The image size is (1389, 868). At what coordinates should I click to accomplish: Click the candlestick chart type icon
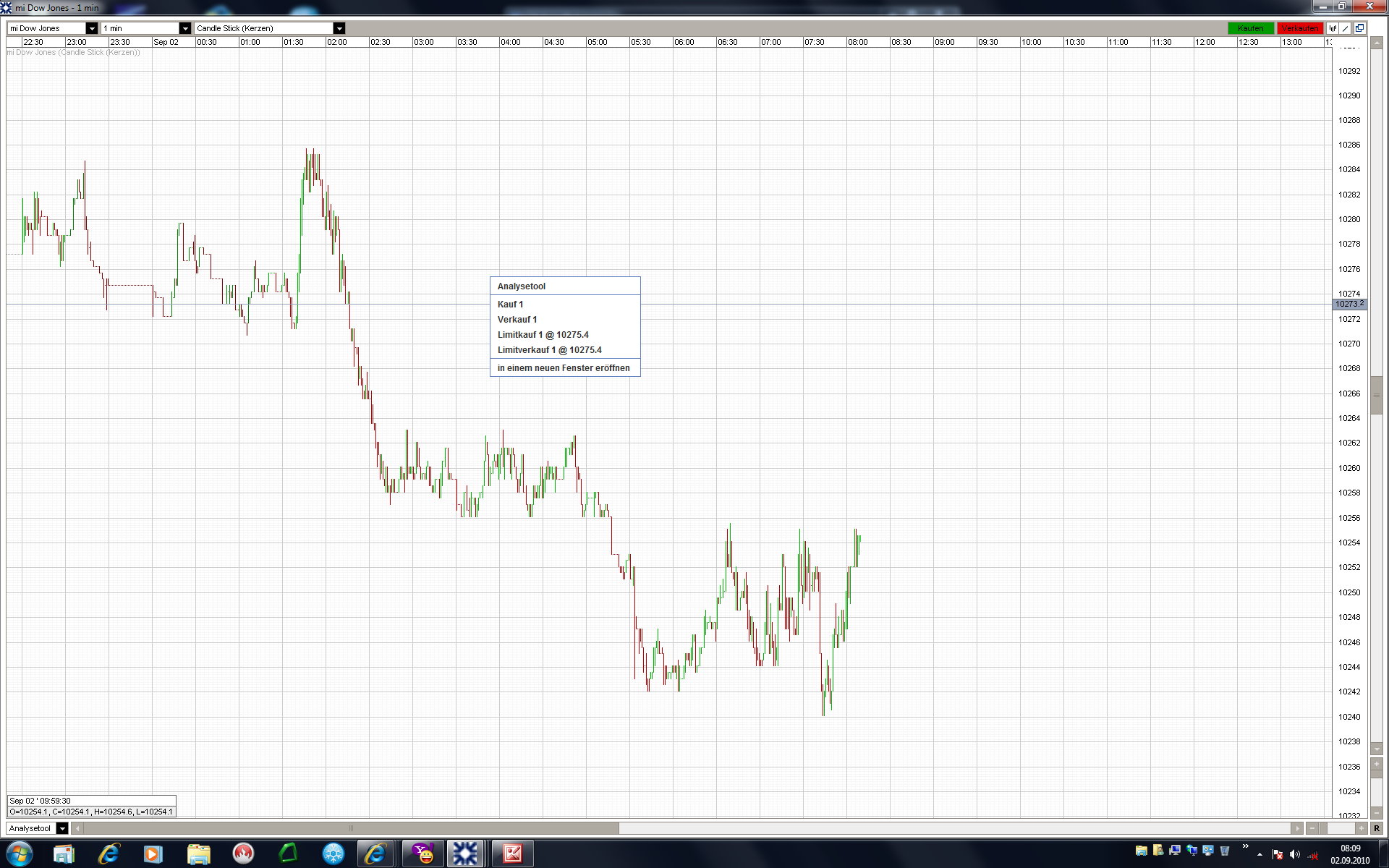coord(1333,28)
